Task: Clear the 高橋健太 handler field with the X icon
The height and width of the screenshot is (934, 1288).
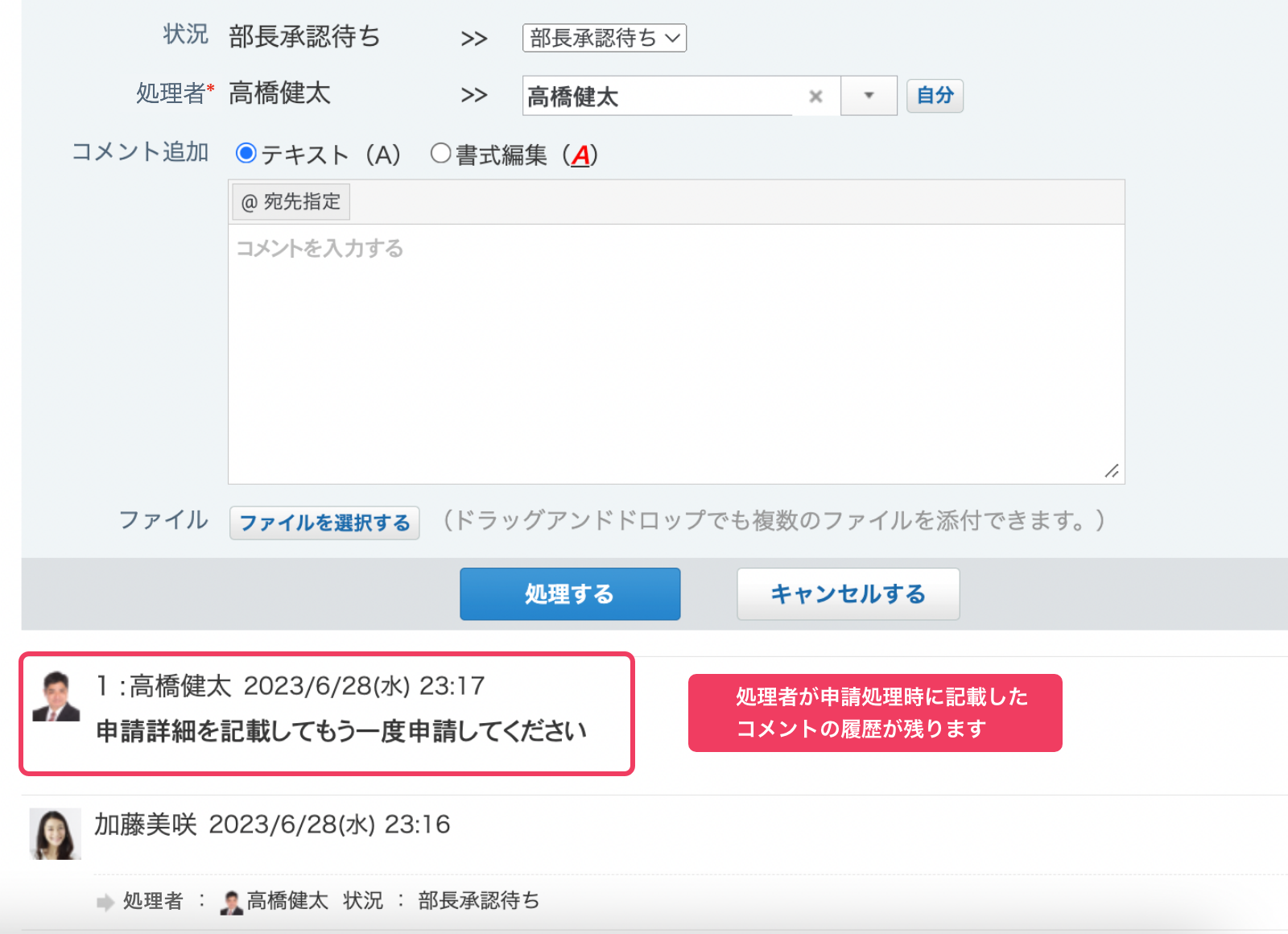Action: pos(815,97)
